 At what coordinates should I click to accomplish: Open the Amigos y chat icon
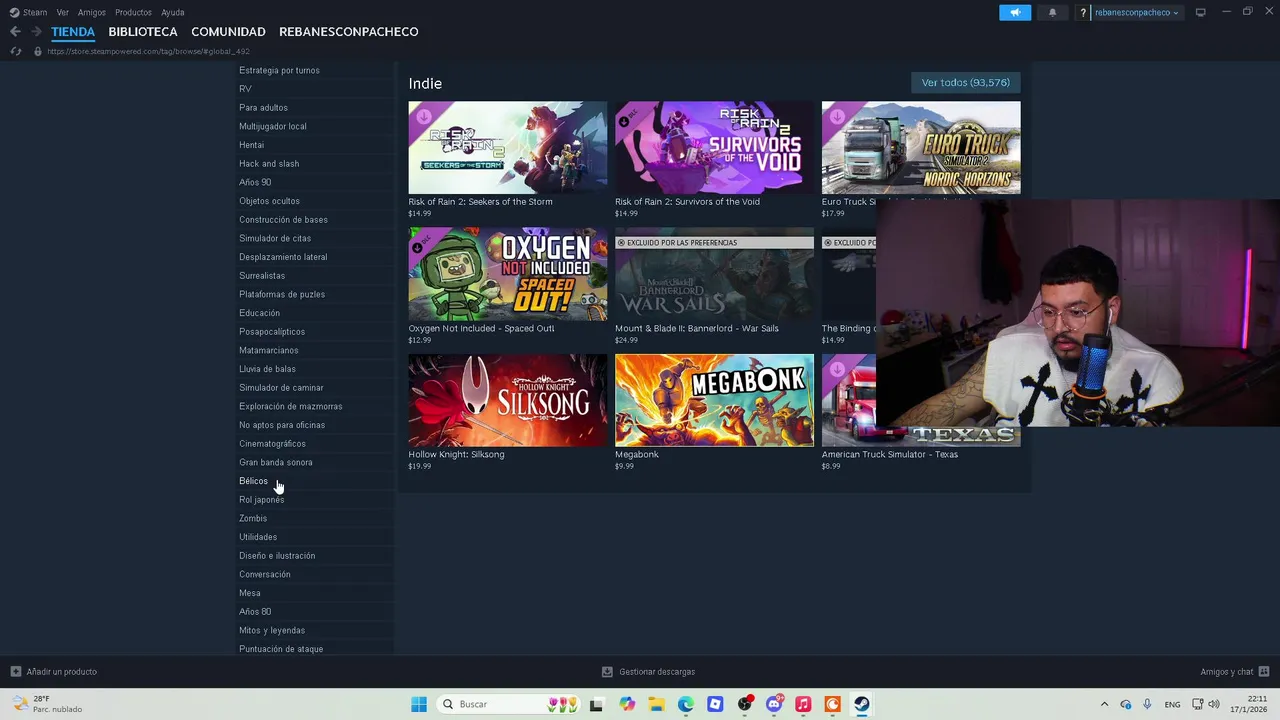point(1264,672)
